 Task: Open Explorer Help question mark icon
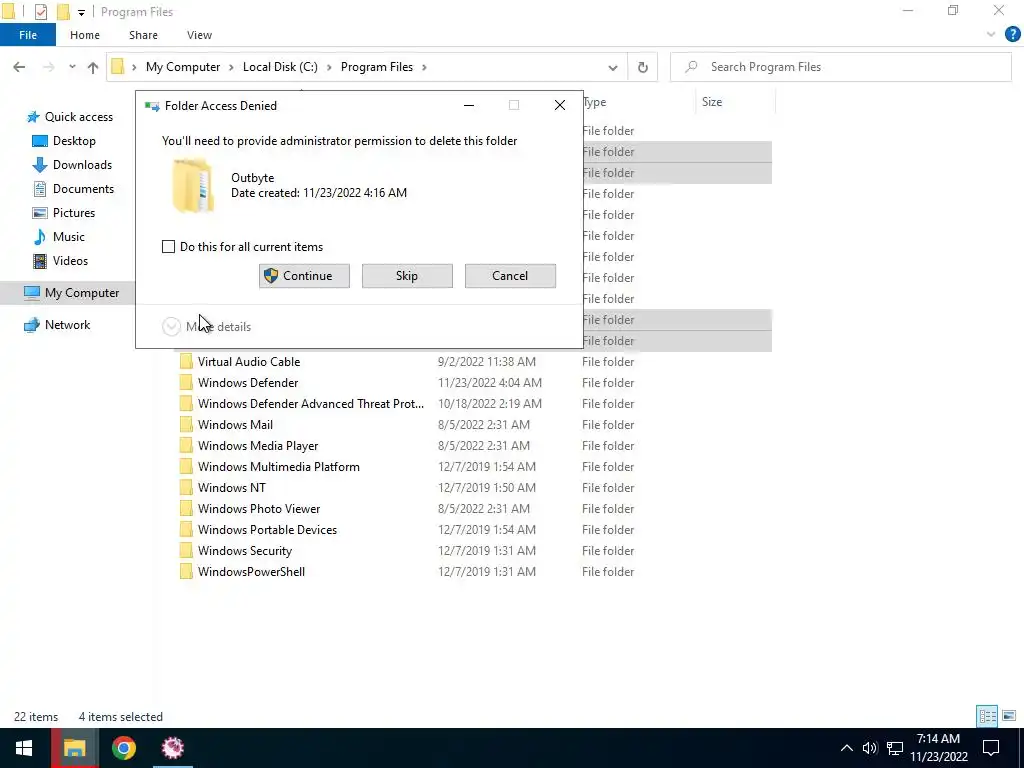[1012, 35]
